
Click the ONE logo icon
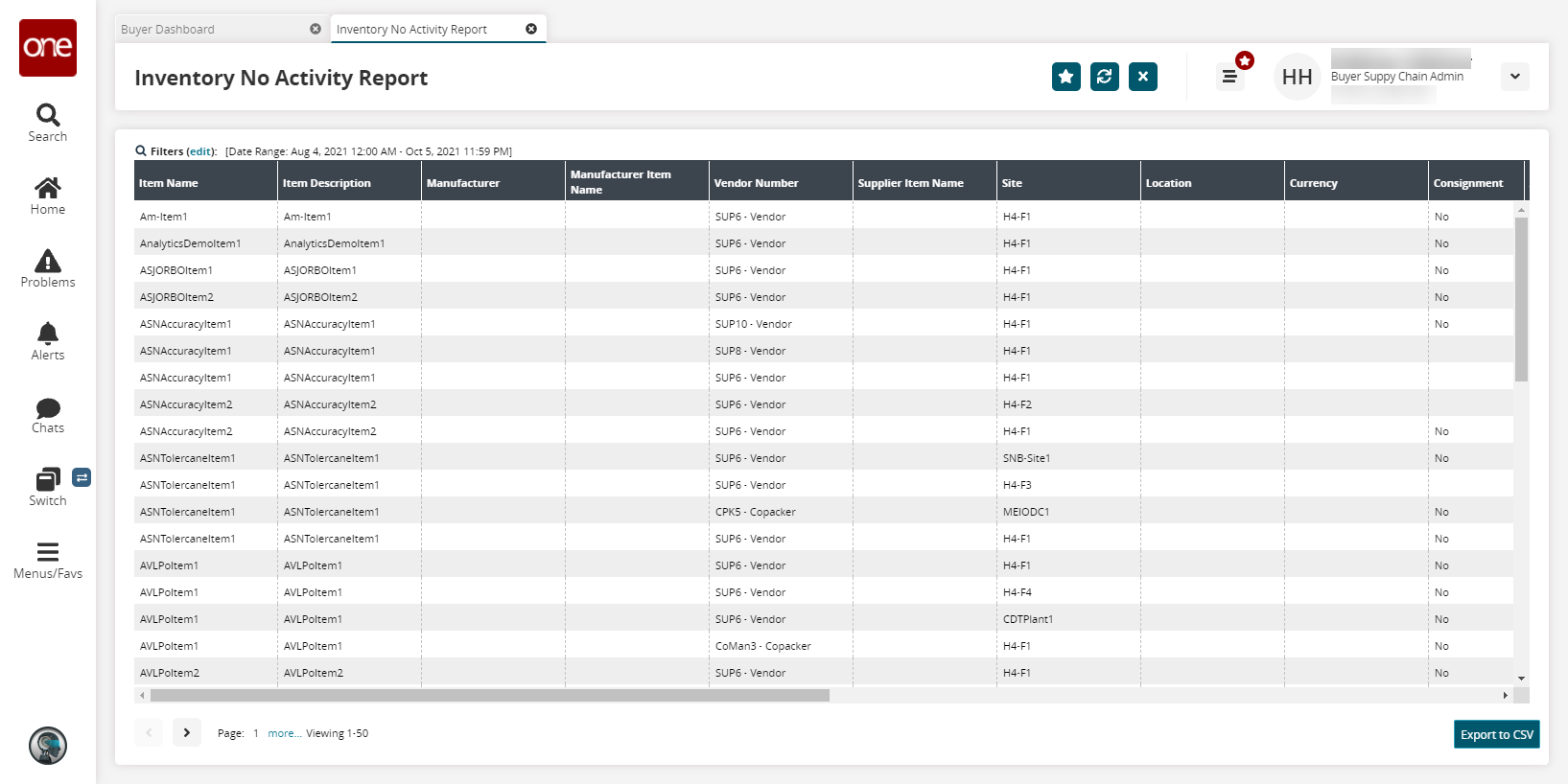coord(48,48)
